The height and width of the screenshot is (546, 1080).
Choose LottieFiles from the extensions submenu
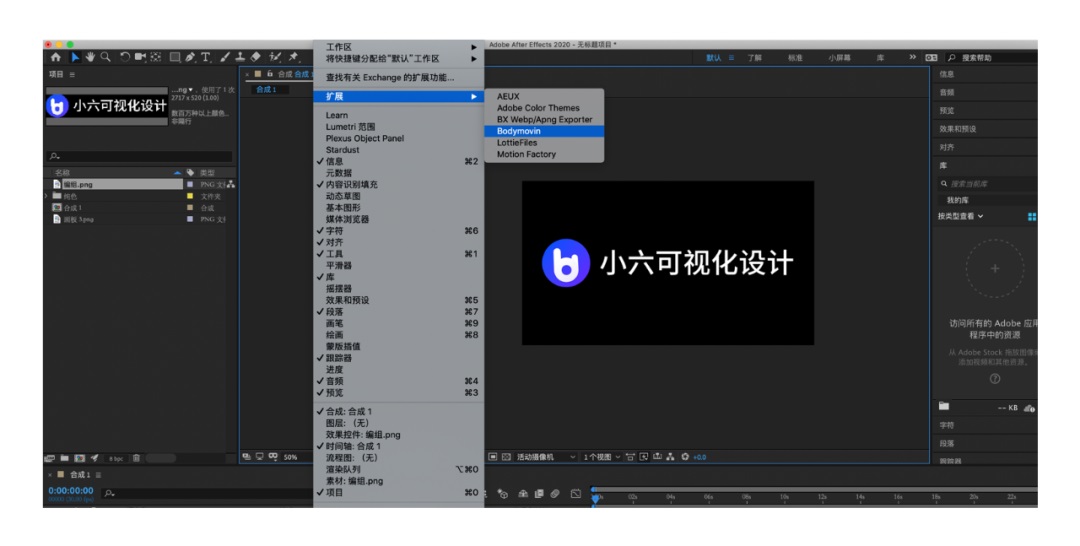point(544,143)
